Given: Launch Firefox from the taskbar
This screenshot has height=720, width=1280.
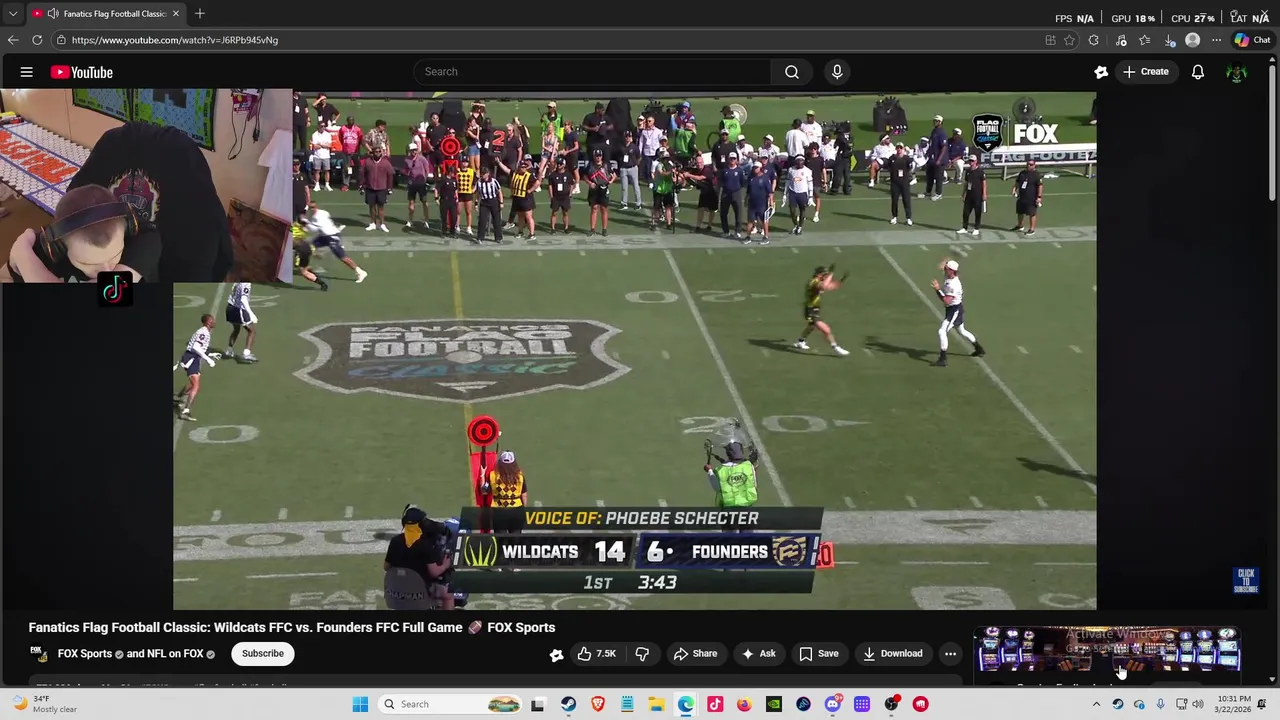Looking at the screenshot, I should point(744,704).
